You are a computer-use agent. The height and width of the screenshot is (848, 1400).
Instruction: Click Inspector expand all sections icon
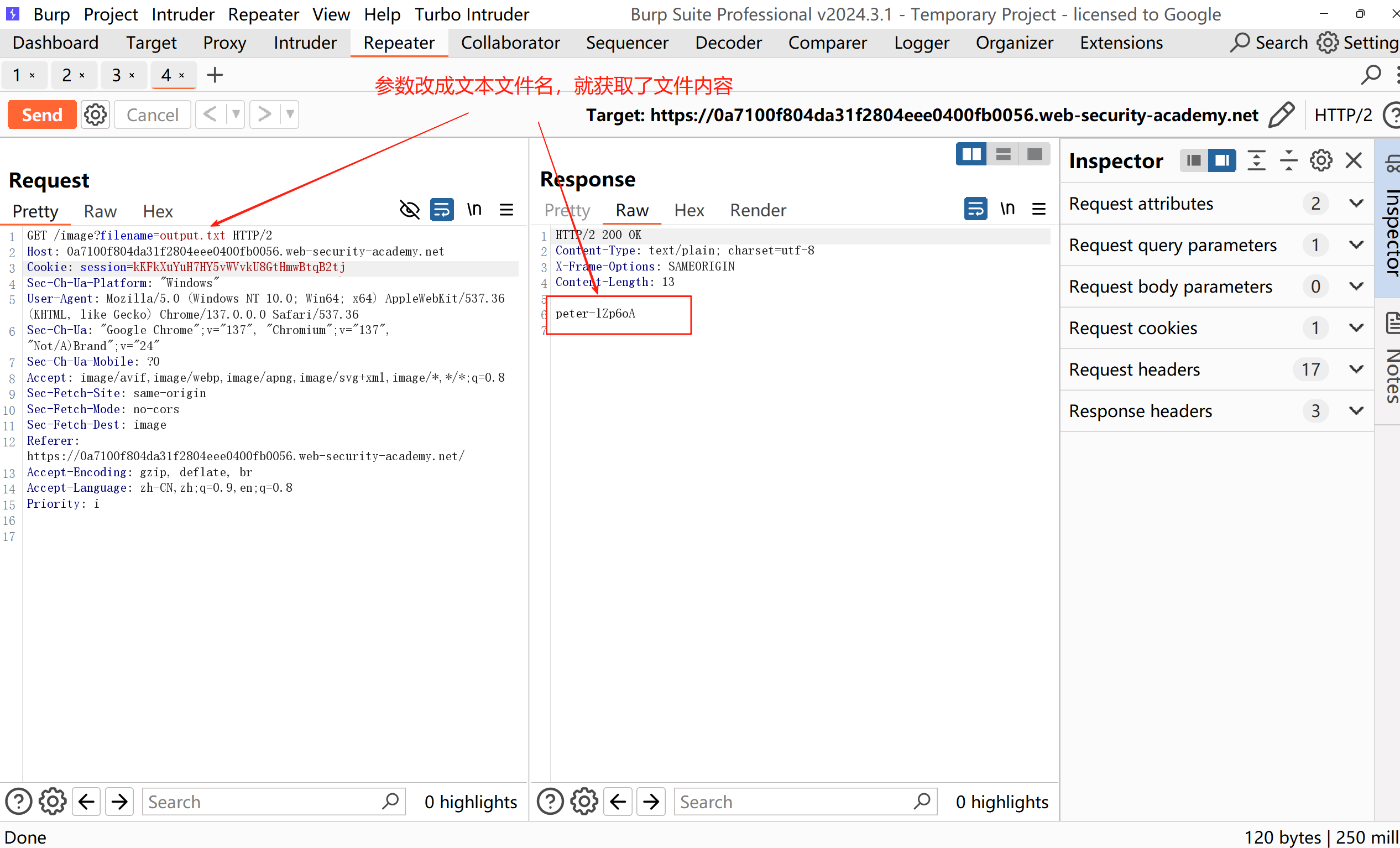click(1256, 161)
